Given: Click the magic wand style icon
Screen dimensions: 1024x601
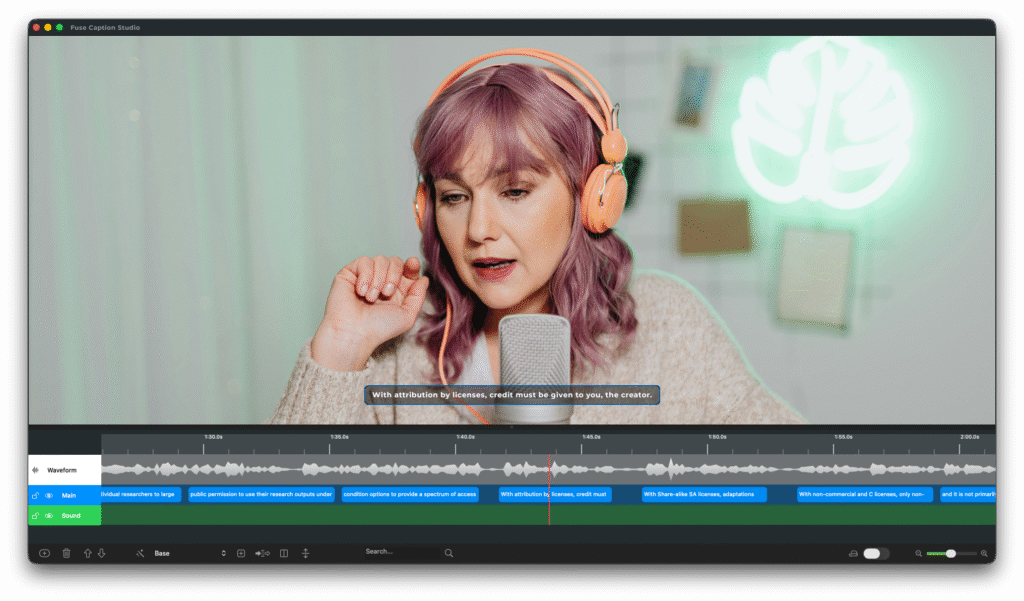Looking at the screenshot, I should tap(140, 553).
